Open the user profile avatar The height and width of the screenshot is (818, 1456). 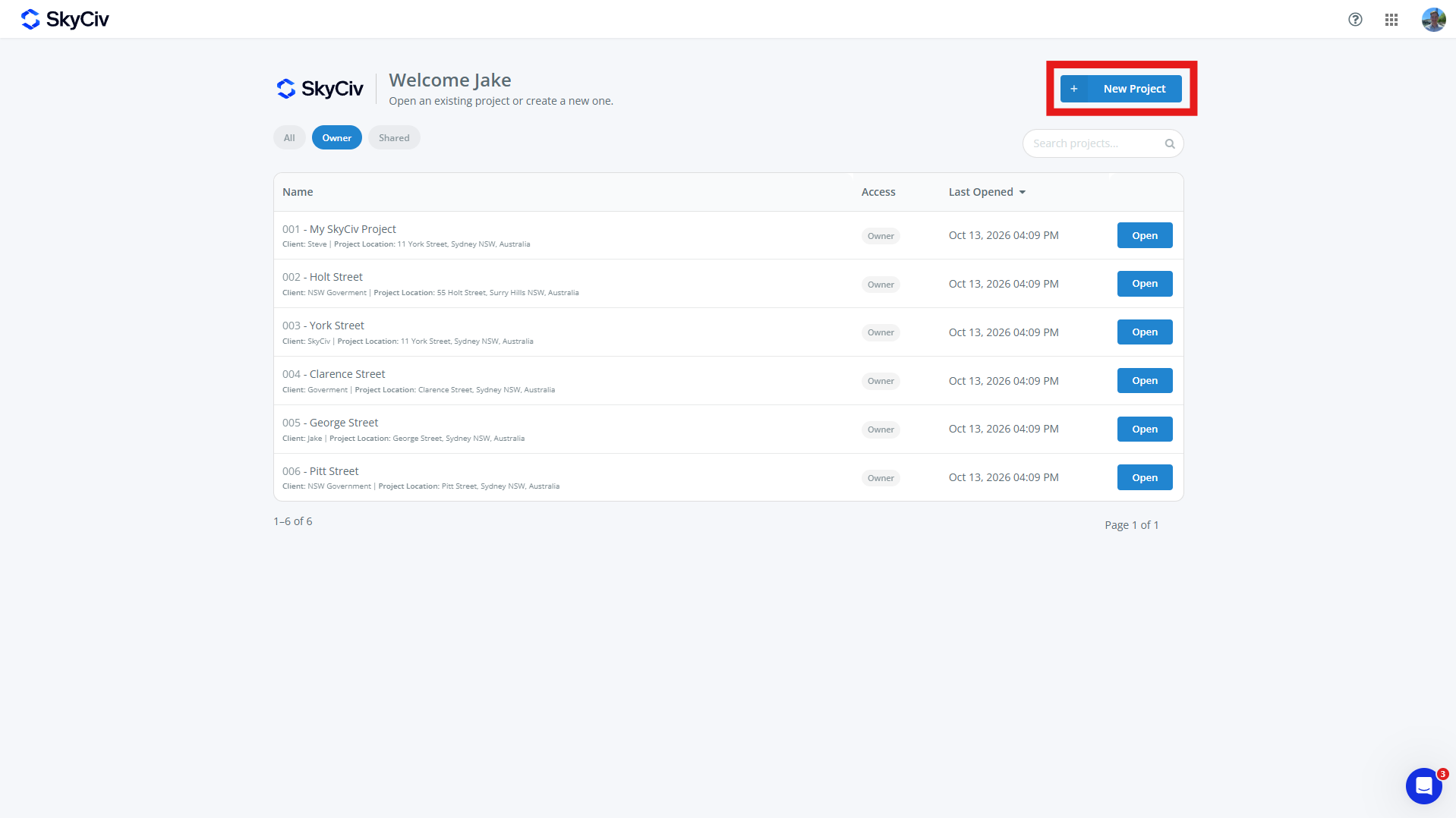click(x=1433, y=20)
